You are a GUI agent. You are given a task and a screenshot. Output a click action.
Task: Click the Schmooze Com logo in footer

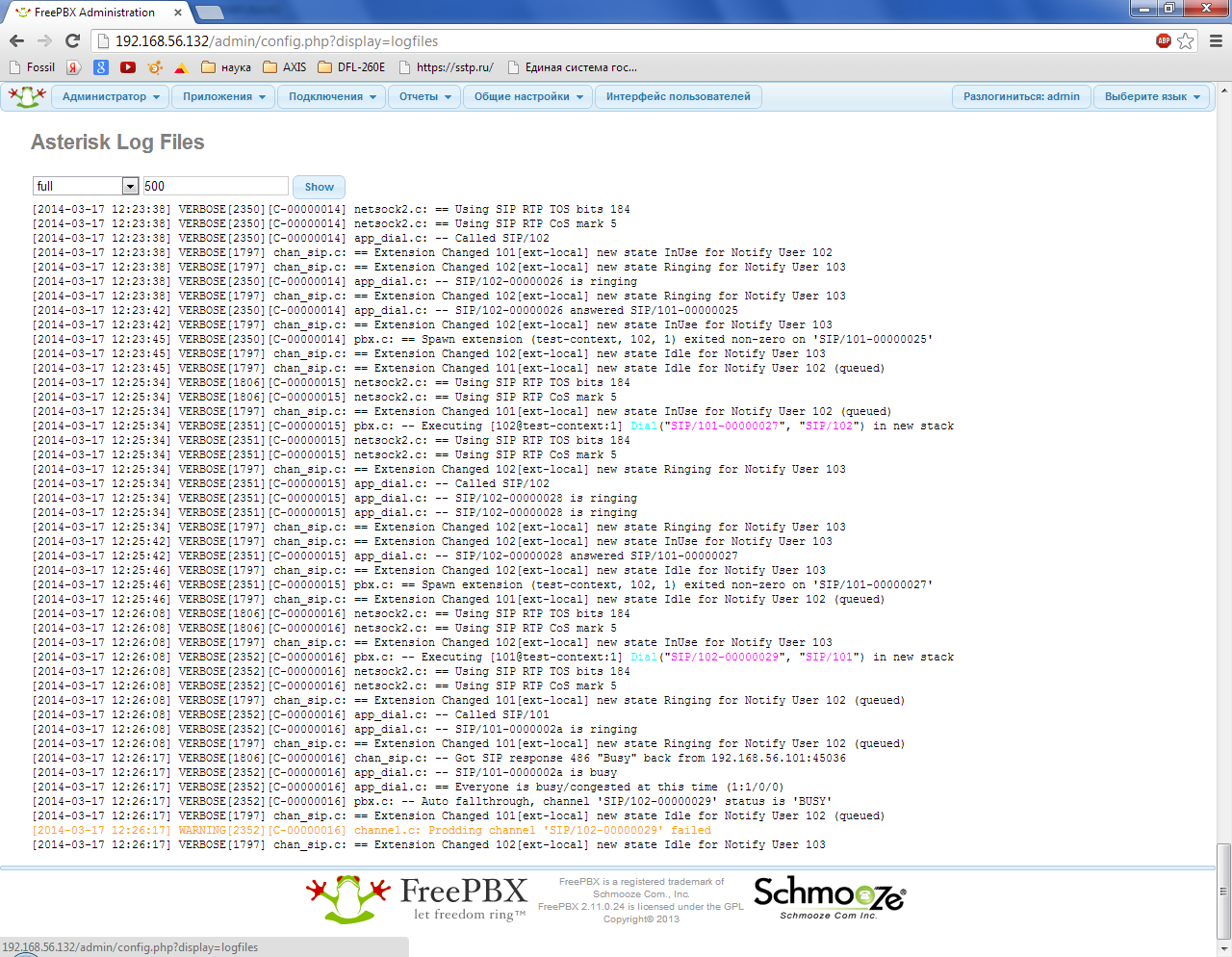tap(829, 897)
